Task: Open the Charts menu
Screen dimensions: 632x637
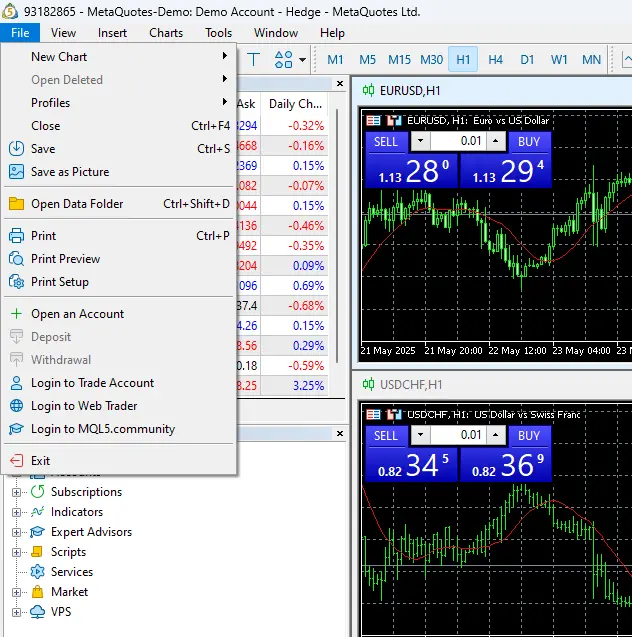Action: (x=166, y=33)
